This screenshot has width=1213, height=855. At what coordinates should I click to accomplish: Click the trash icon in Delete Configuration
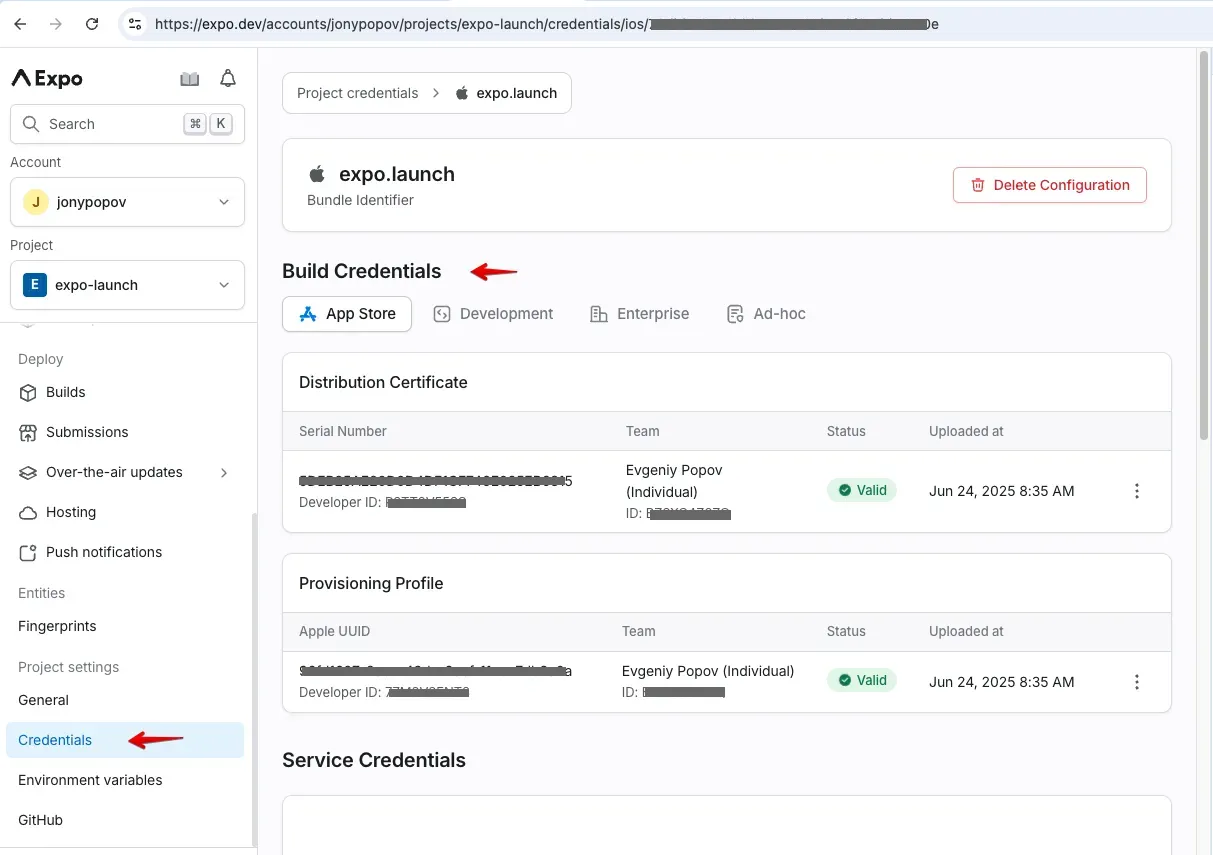coord(978,185)
